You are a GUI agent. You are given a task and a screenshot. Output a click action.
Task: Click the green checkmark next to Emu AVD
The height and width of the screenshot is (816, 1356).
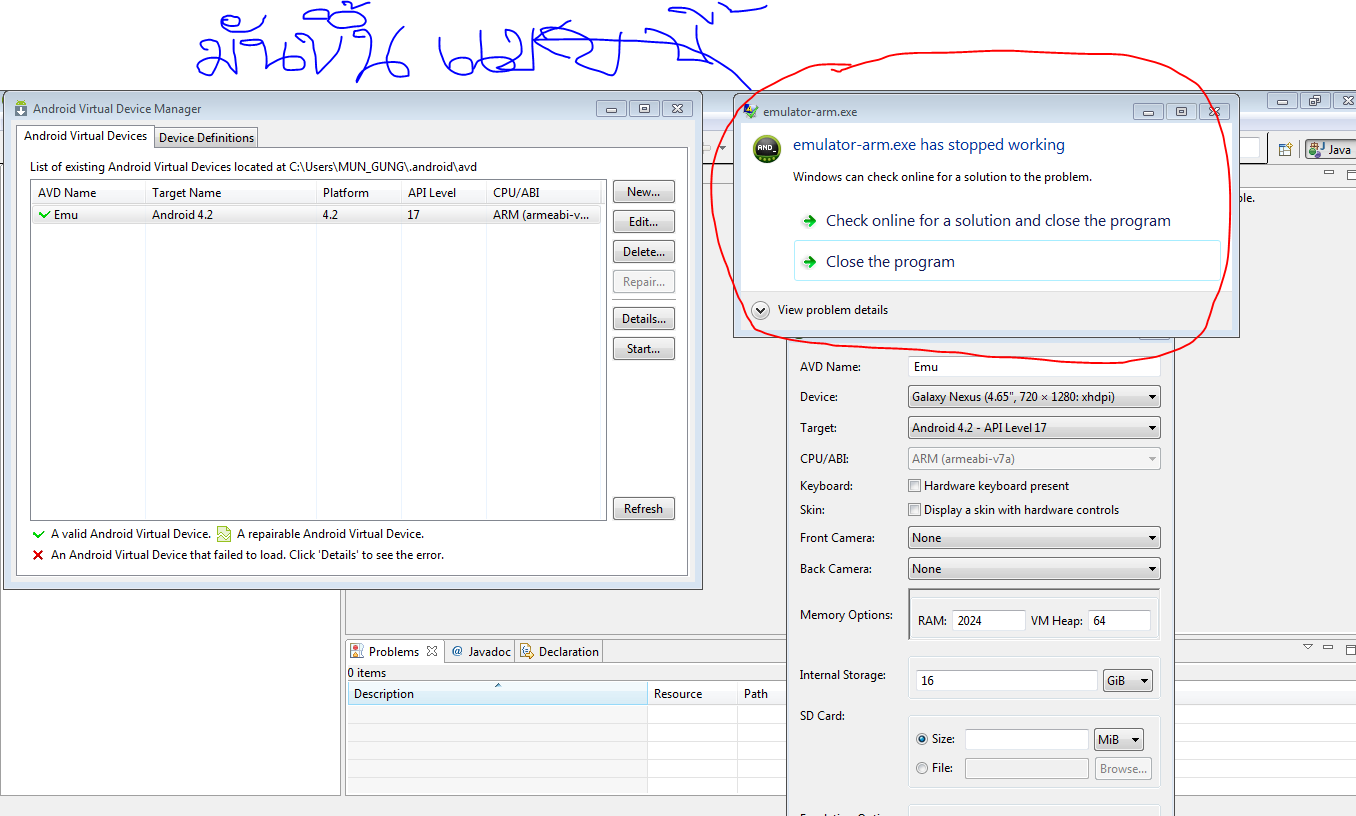coord(44,214)
